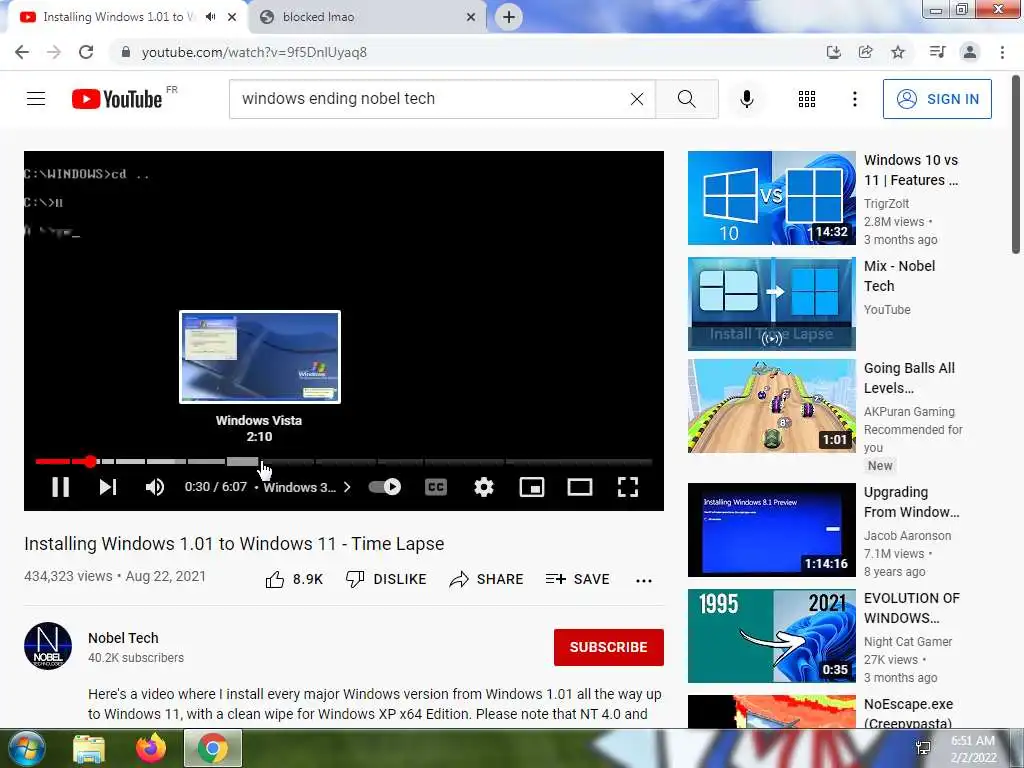Mute the tab via speaker icon
Image resolution: width=1024 pixels, height=768 pixels.
pos(210,17)
